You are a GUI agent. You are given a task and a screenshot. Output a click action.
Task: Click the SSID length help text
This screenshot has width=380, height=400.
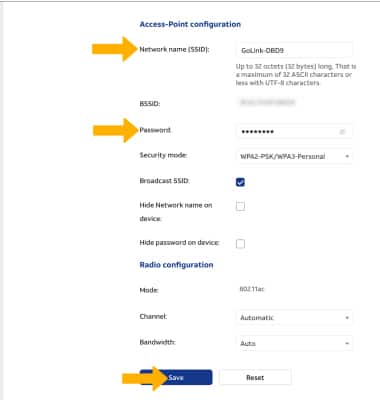pyautogui.click(x=296, y=74)
